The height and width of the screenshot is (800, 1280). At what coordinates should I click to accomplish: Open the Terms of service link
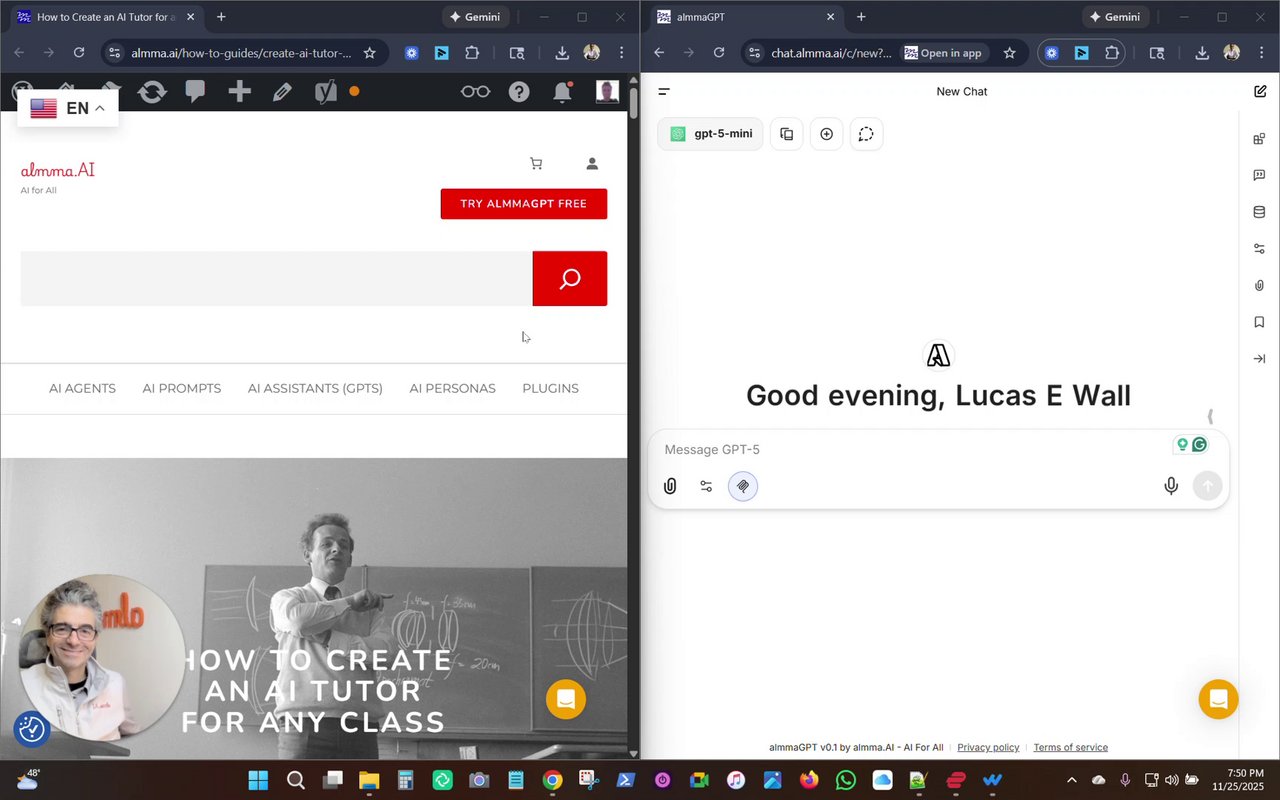tap(1070, 747)
